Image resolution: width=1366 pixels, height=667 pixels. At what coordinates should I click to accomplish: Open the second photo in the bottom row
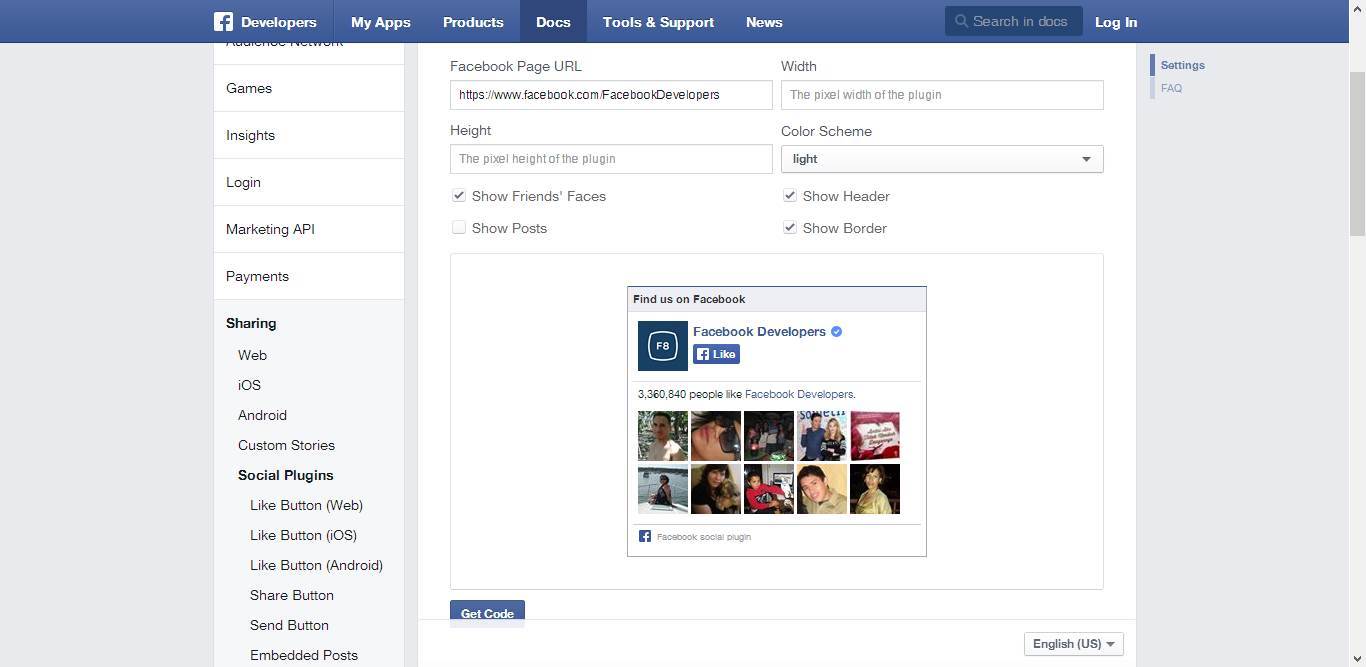[716, 489]
